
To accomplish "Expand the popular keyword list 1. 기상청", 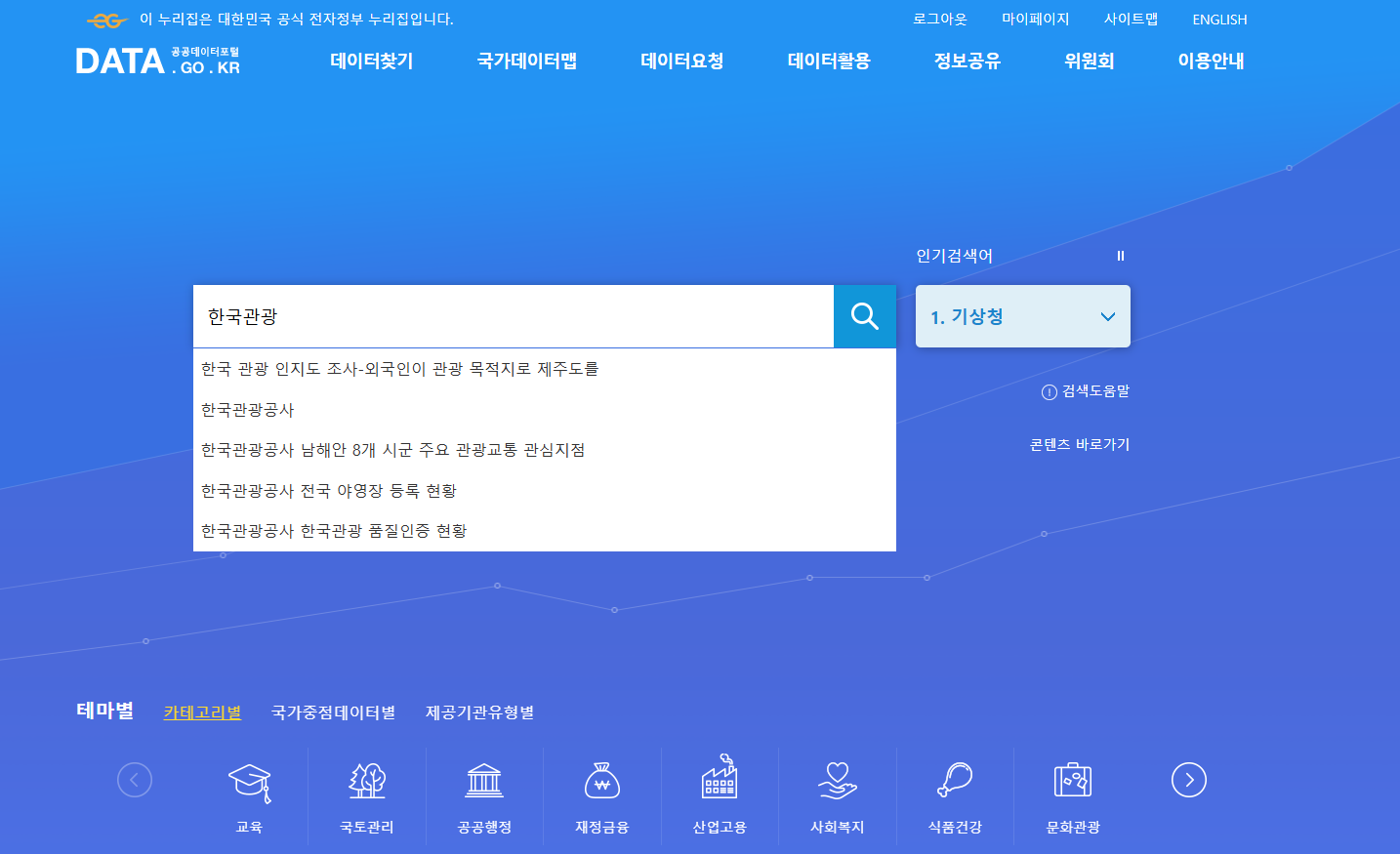I will pyautogui.click(x=1022, y=316).
